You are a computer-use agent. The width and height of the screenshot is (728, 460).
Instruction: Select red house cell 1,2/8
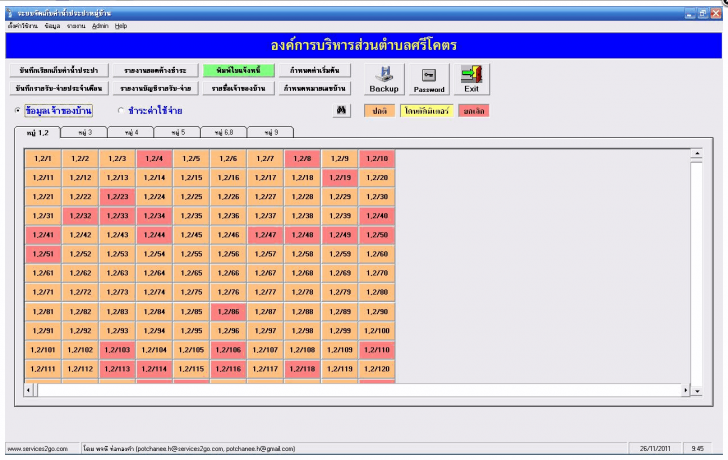[x=302, y=158]
